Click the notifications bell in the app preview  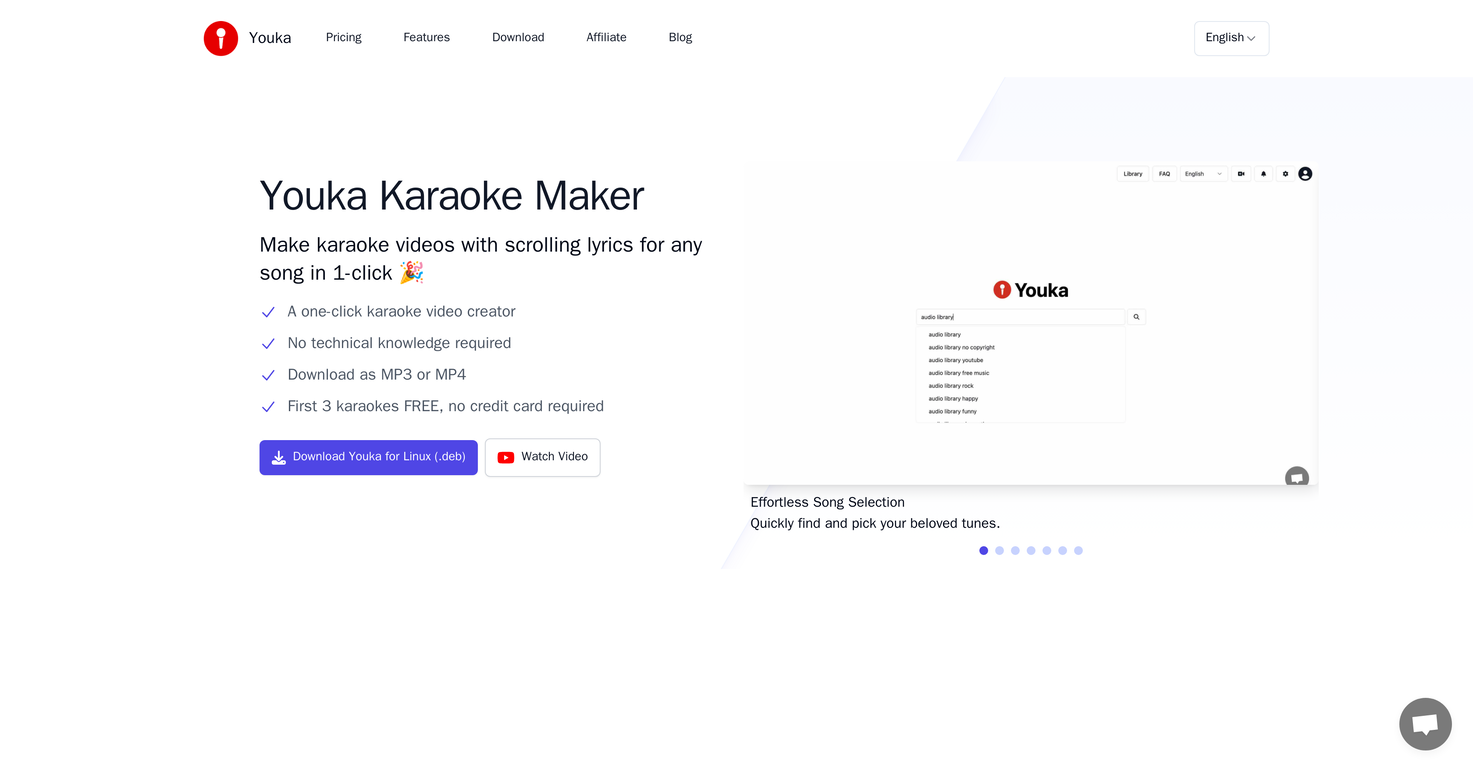tap(1263, 173)
